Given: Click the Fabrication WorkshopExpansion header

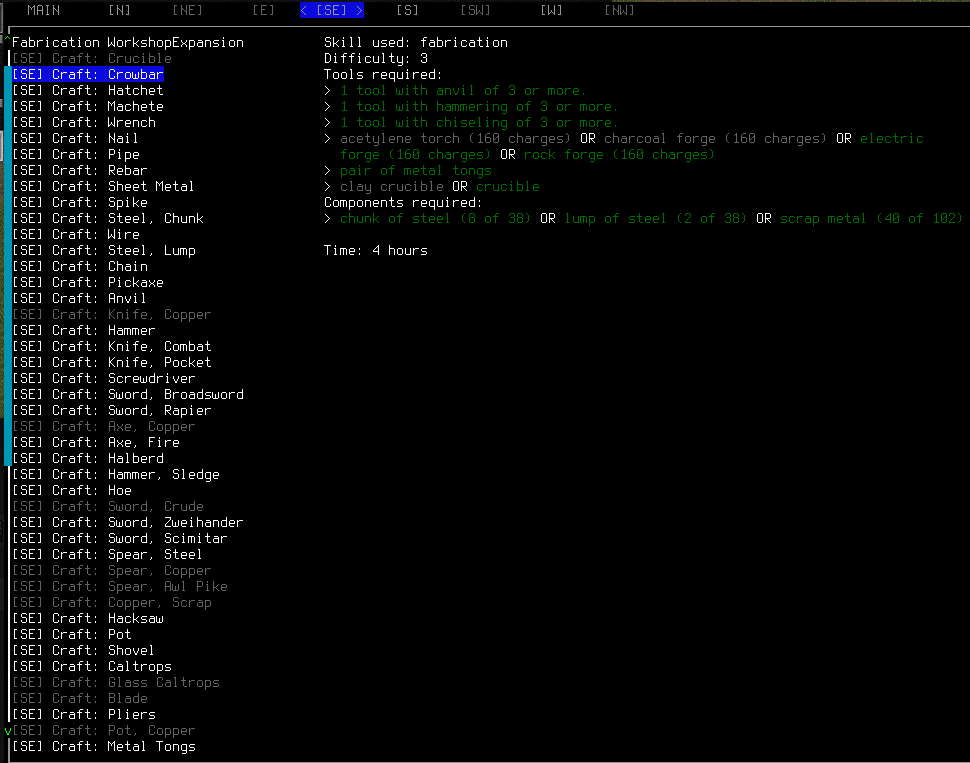Looking at the screenshot, I should (x=127, y=42).
